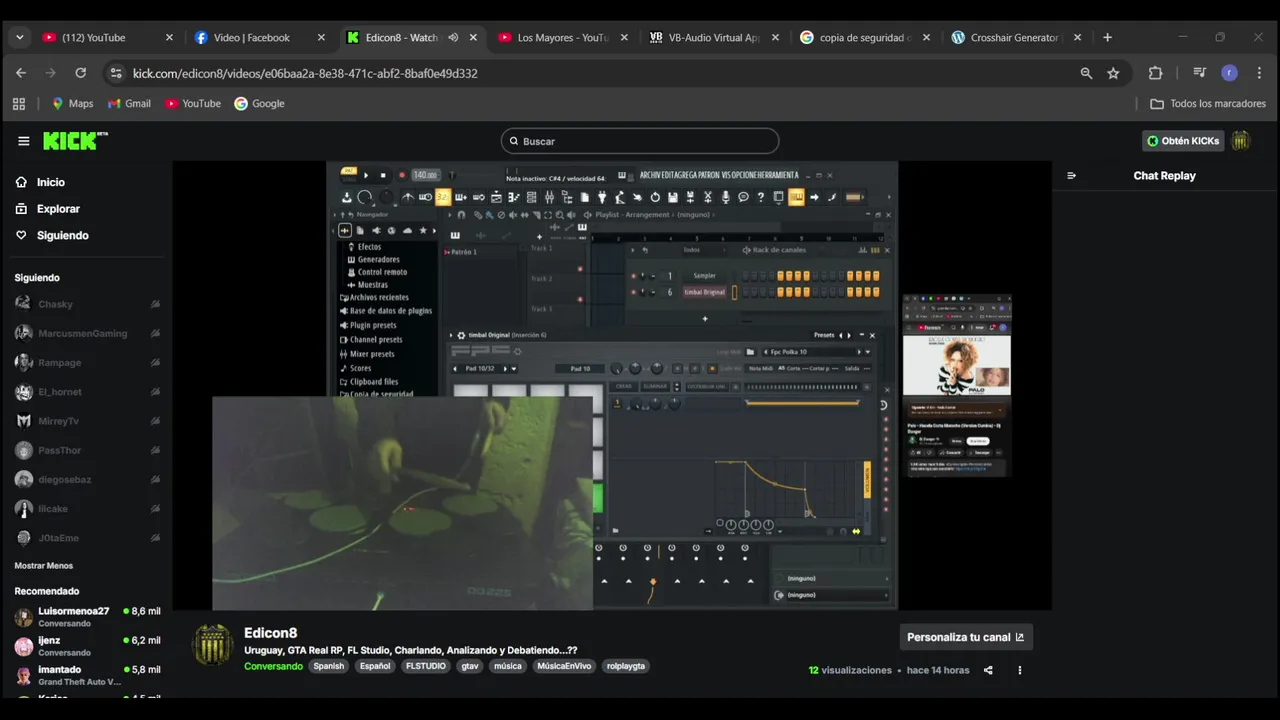Click the address bar URL
1280x720 pixels.
(305, 73)
